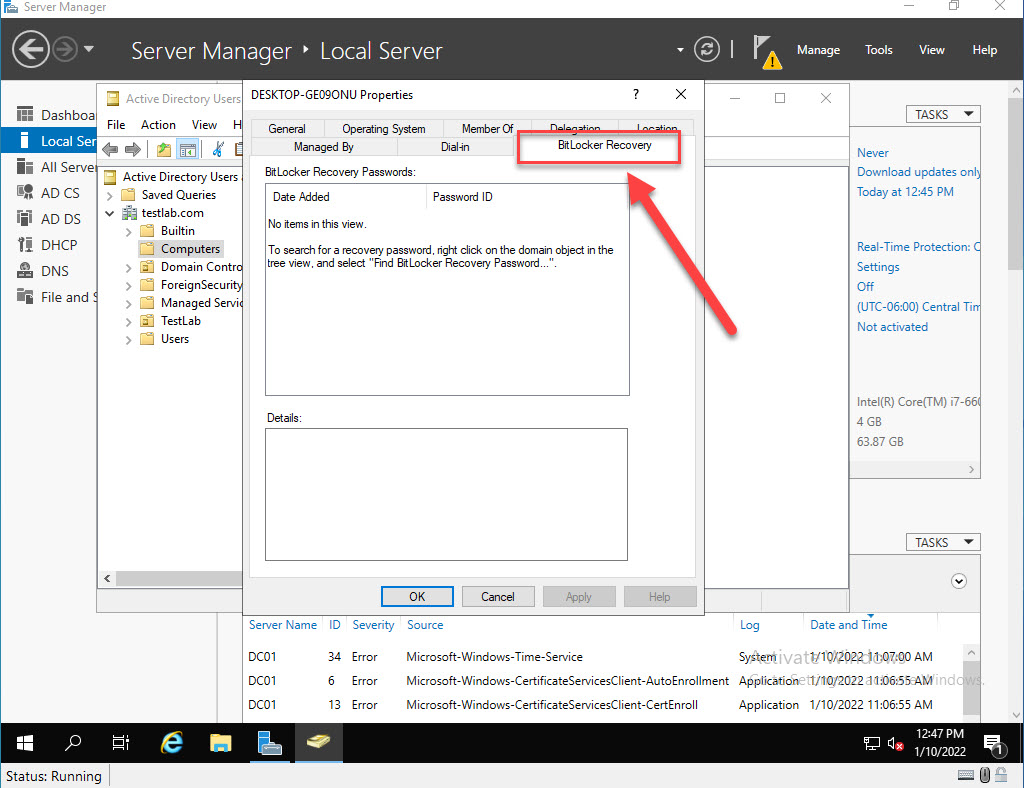
Task: Switch to the Operating System tab
Action: 383,129
